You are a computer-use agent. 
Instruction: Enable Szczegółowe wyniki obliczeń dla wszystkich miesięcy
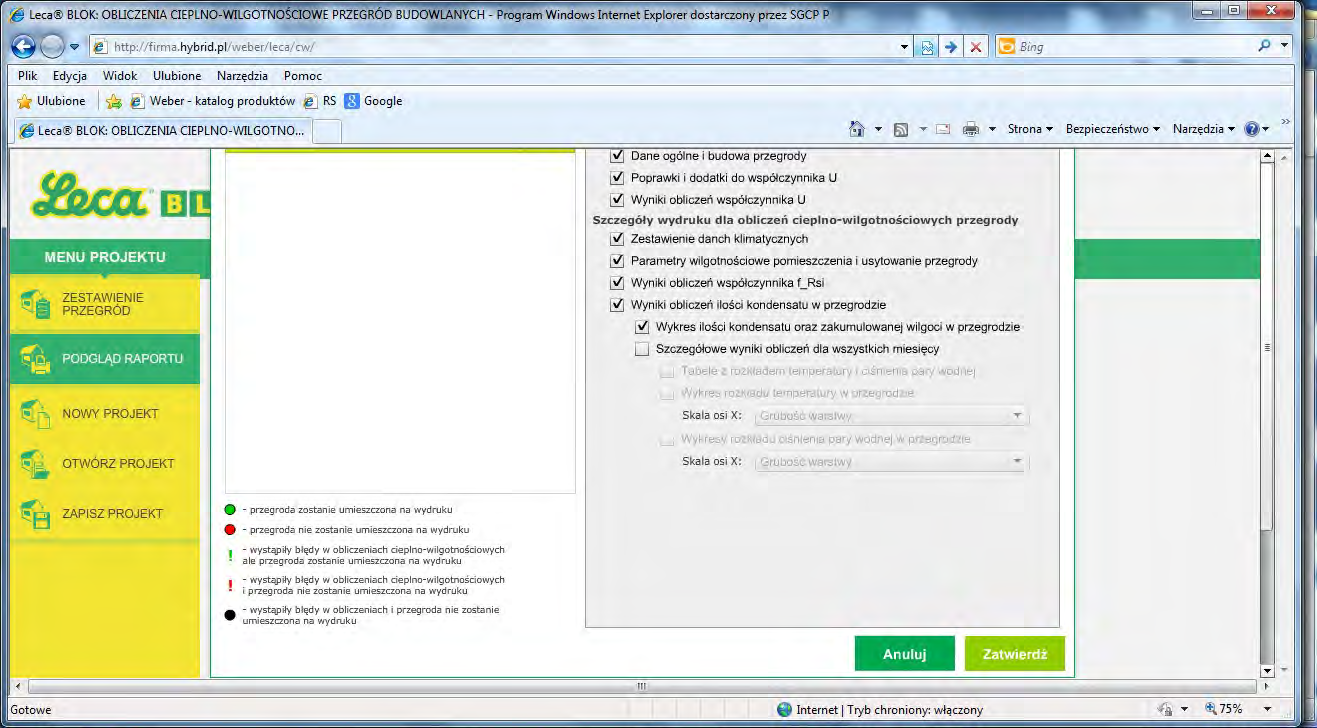pos(642,349)
